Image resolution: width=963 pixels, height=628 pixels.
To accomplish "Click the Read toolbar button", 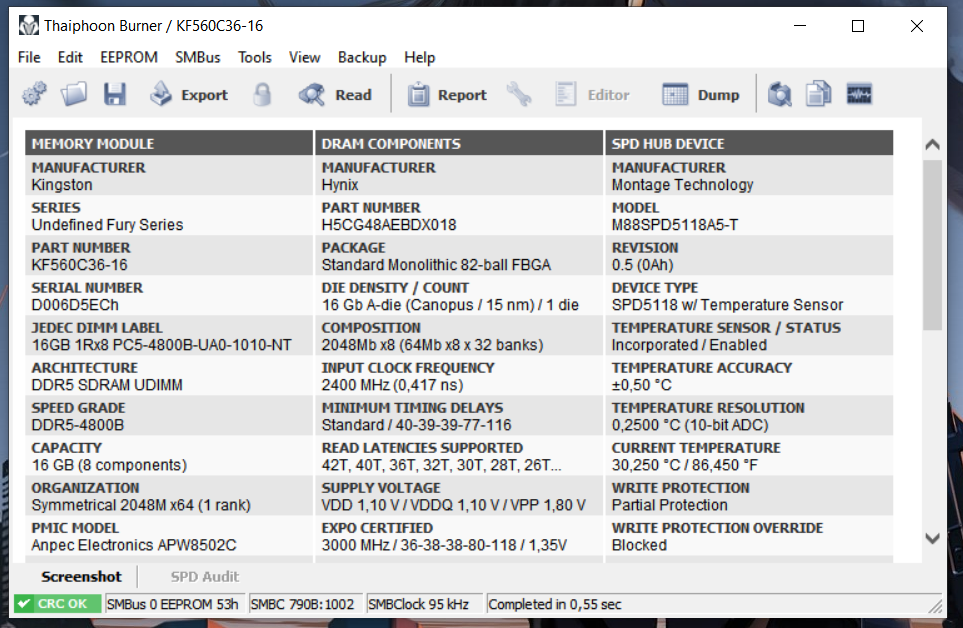I will coord(335,95).
